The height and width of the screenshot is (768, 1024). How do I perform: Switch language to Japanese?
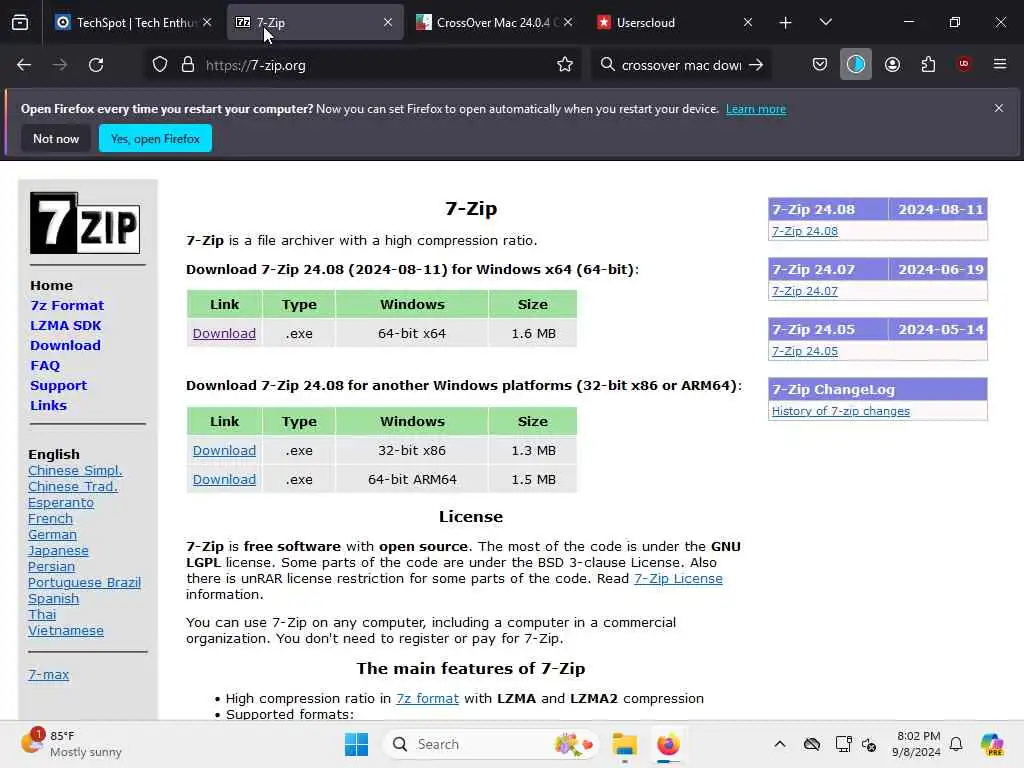click(58, 551)
